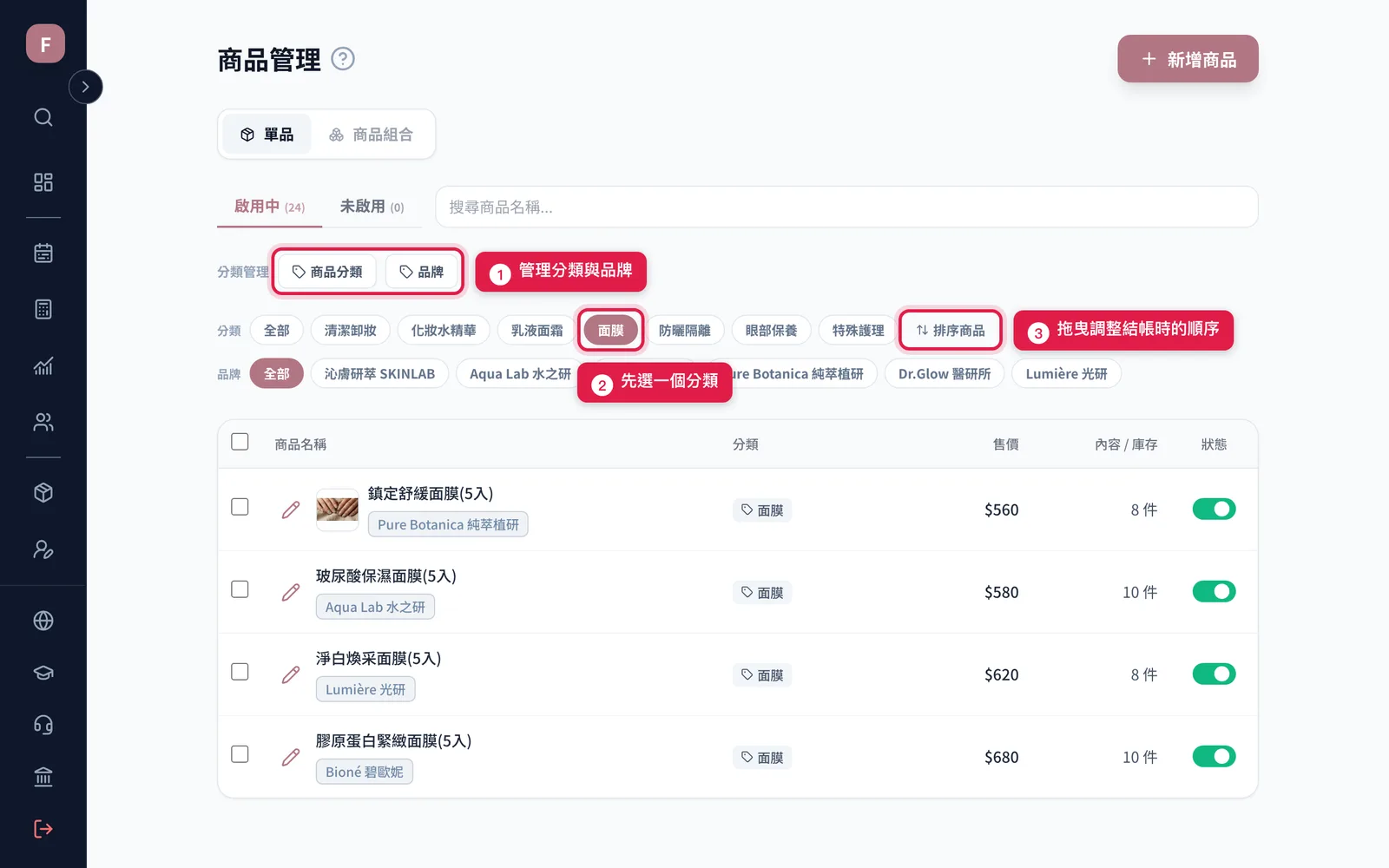Edit 鎮定舒緩面膜(5入) with pencil icon
Viewport: 1389px width, 868px height.
click(291, 510)
